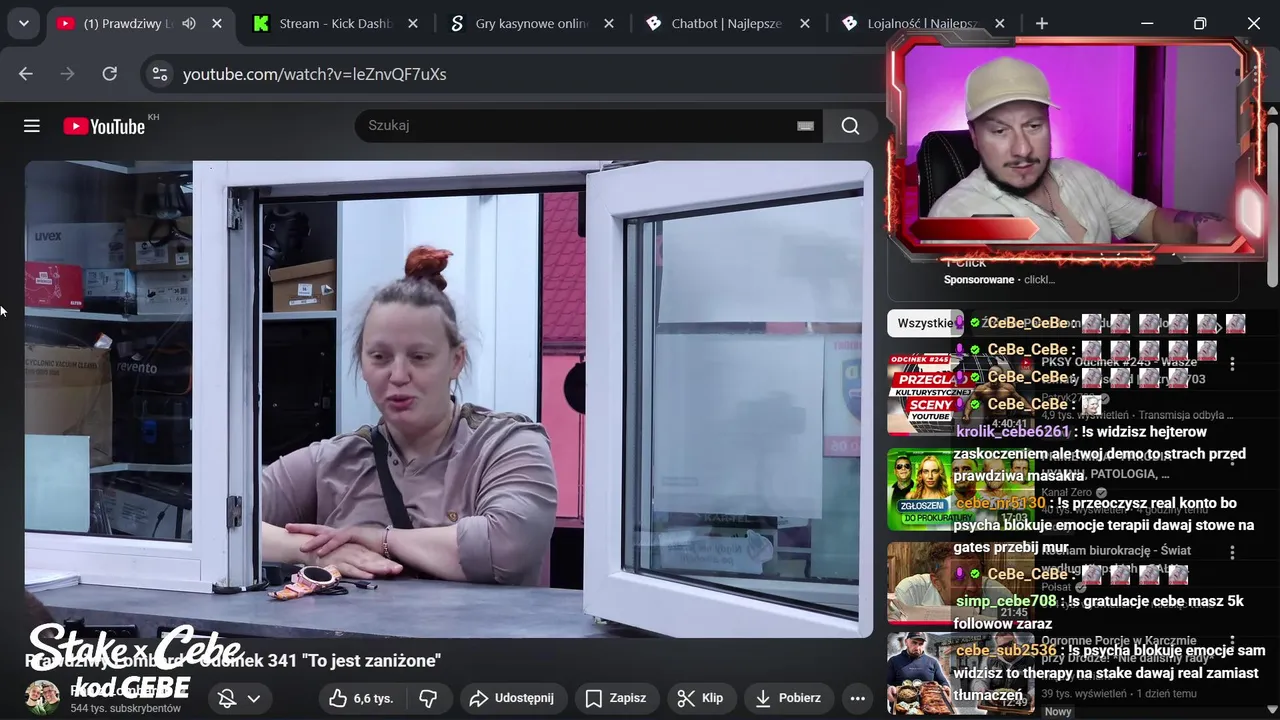Close the Gry kasynowe online tab
The image size is (1280, 720).
coord(608,23)
